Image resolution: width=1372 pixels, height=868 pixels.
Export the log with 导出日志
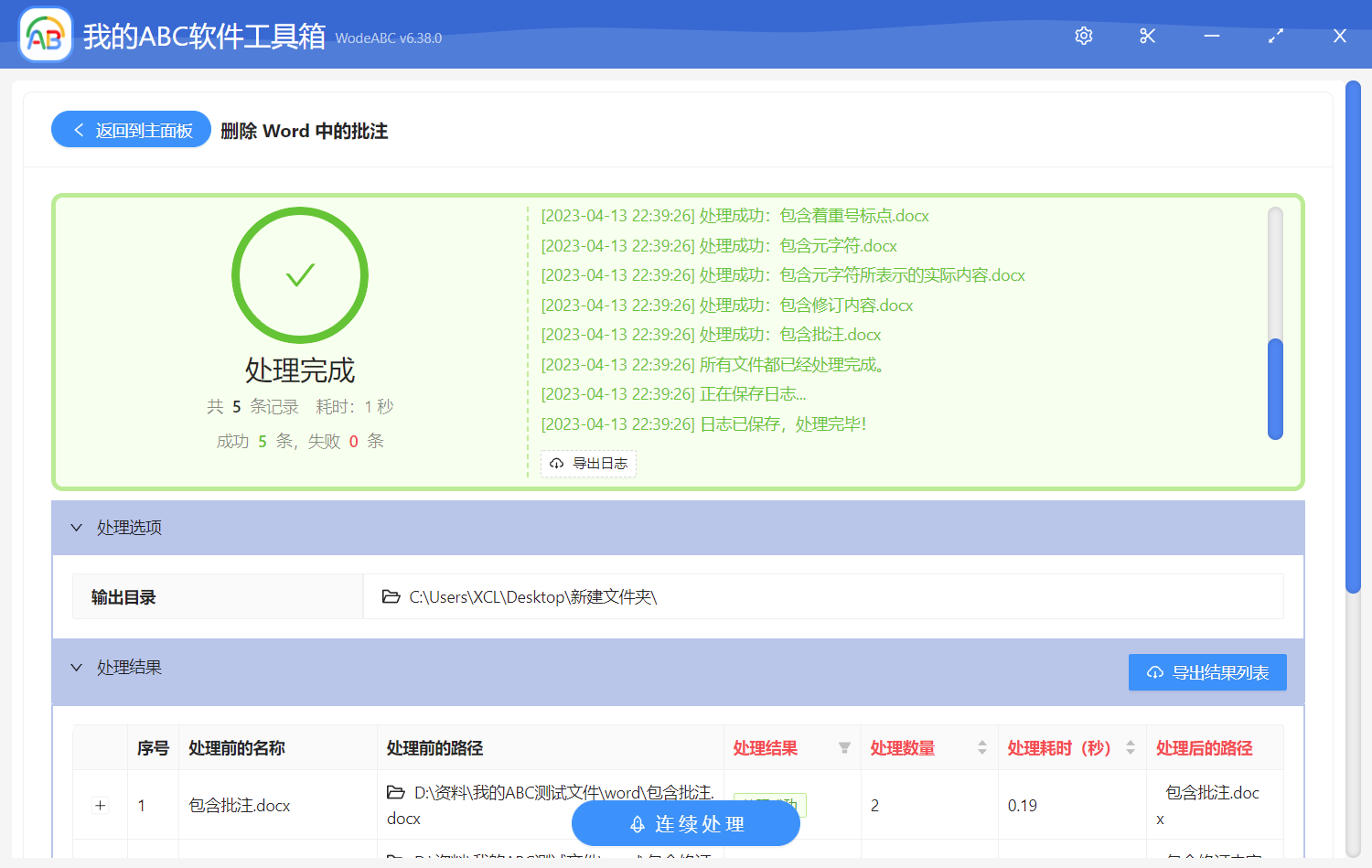tap(588, 464)
